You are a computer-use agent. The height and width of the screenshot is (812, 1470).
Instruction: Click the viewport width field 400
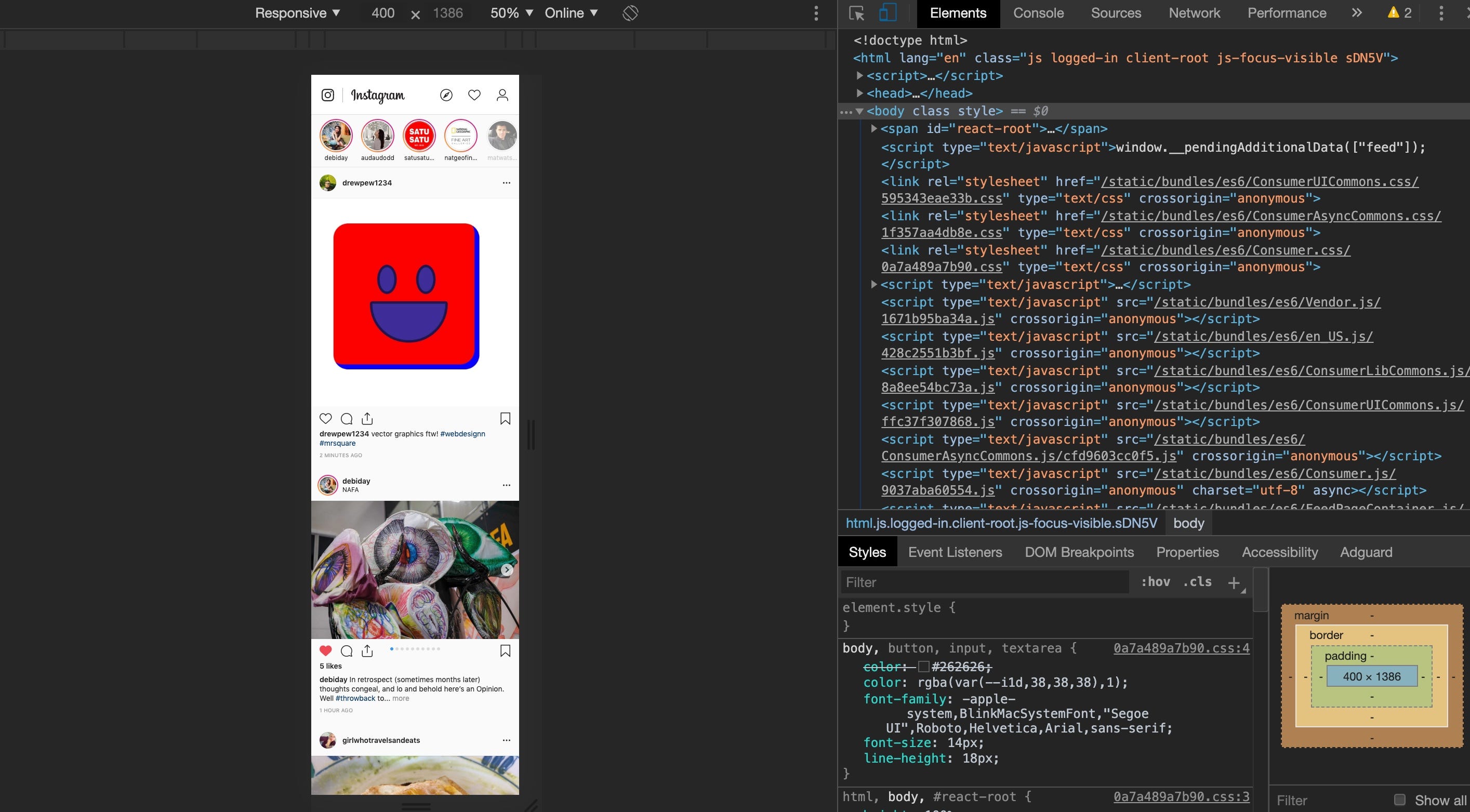point(383,12)
